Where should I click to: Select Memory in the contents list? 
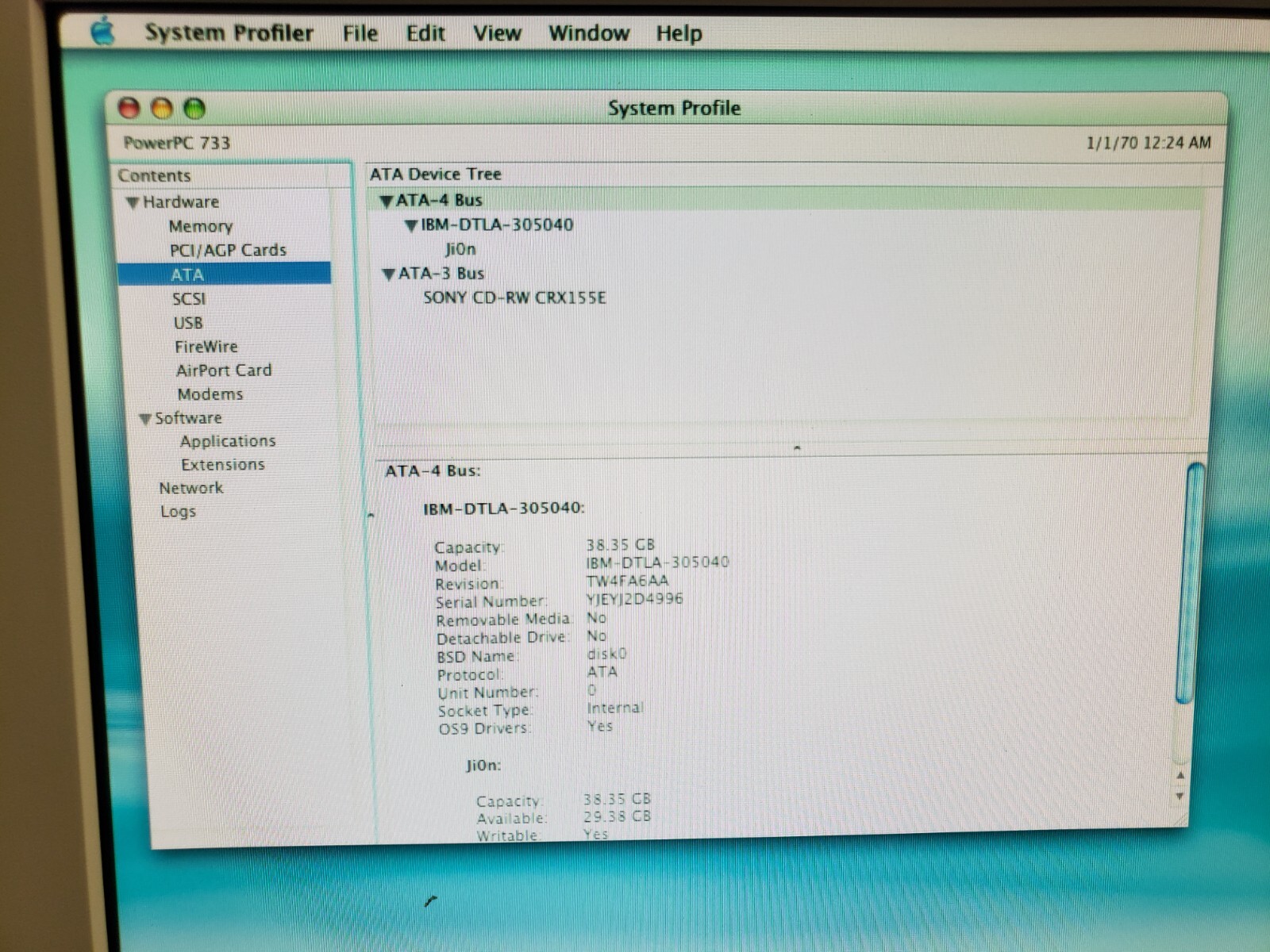201,227
